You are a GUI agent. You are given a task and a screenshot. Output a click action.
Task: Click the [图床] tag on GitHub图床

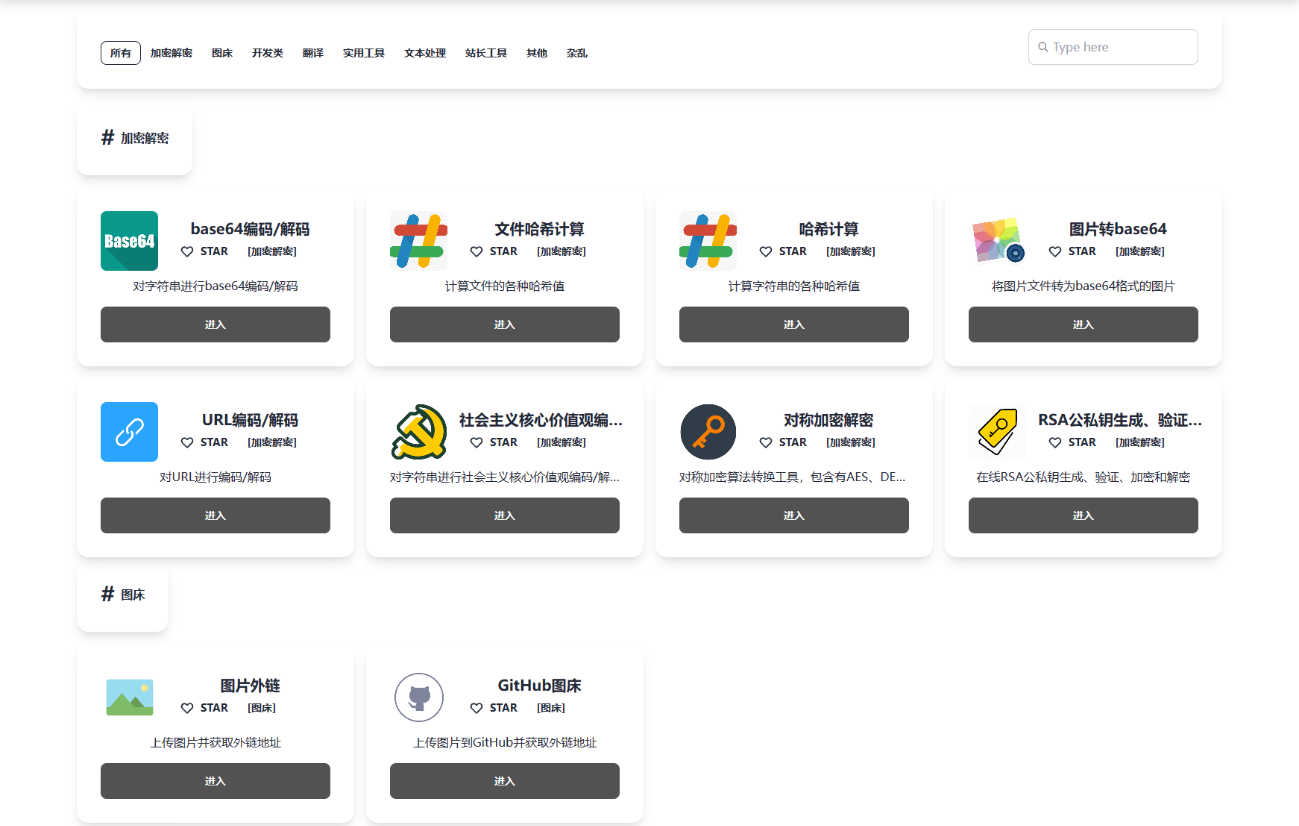tap(551, 708)
